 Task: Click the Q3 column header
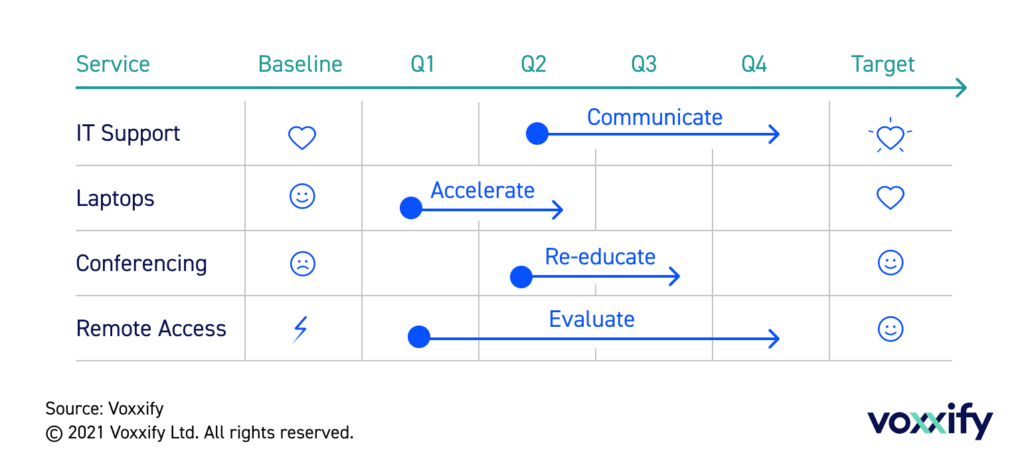(643, 65)
